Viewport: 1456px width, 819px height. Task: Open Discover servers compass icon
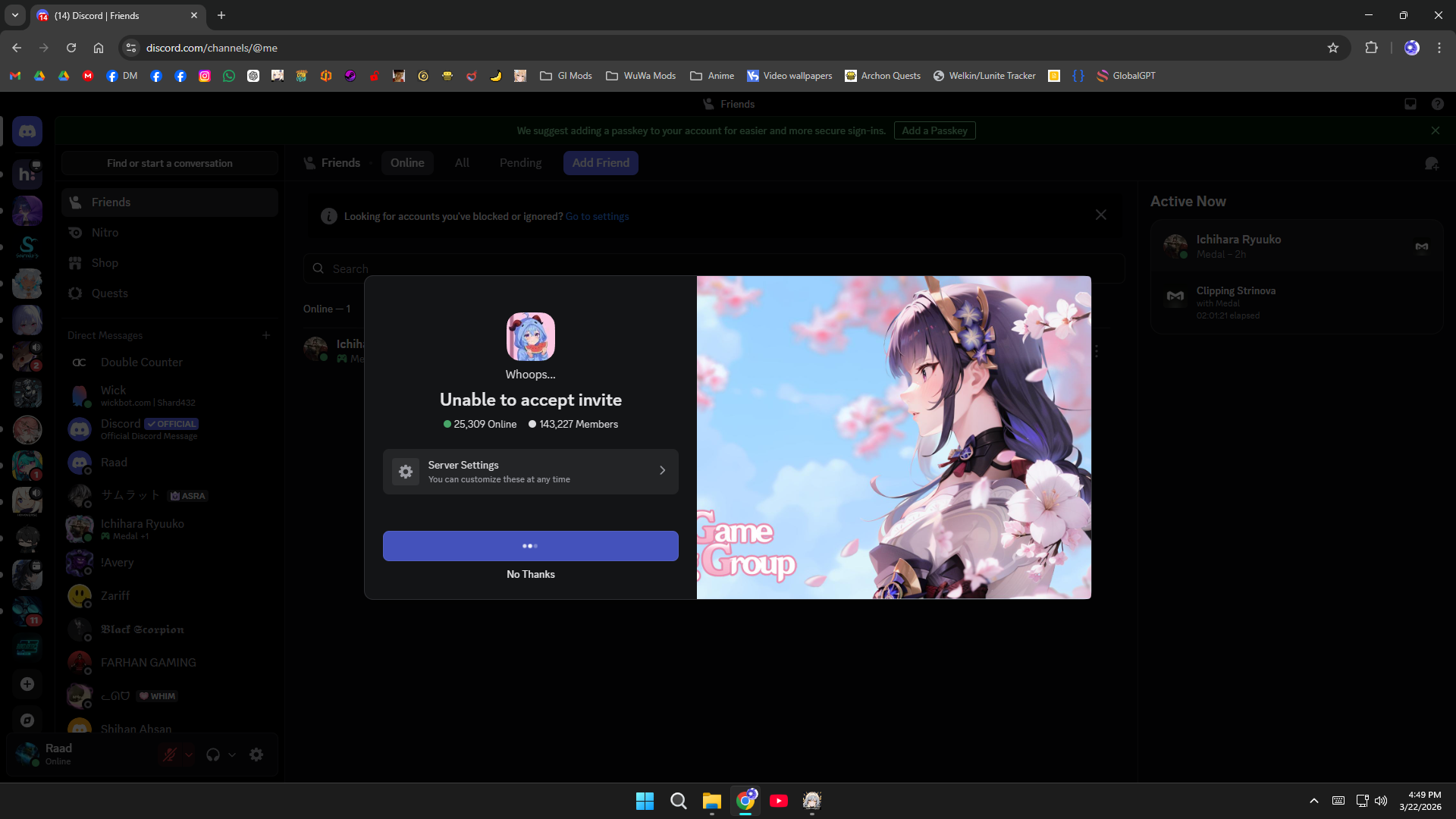(x=27, y=720)
